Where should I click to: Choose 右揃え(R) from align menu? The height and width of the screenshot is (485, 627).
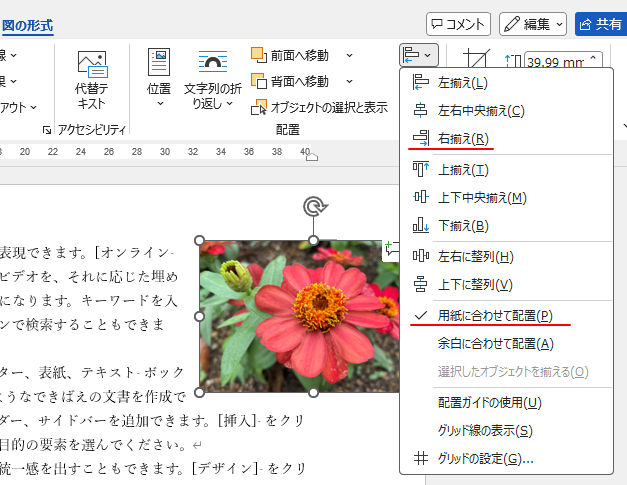pyautogui.click(x=506, y=138)
